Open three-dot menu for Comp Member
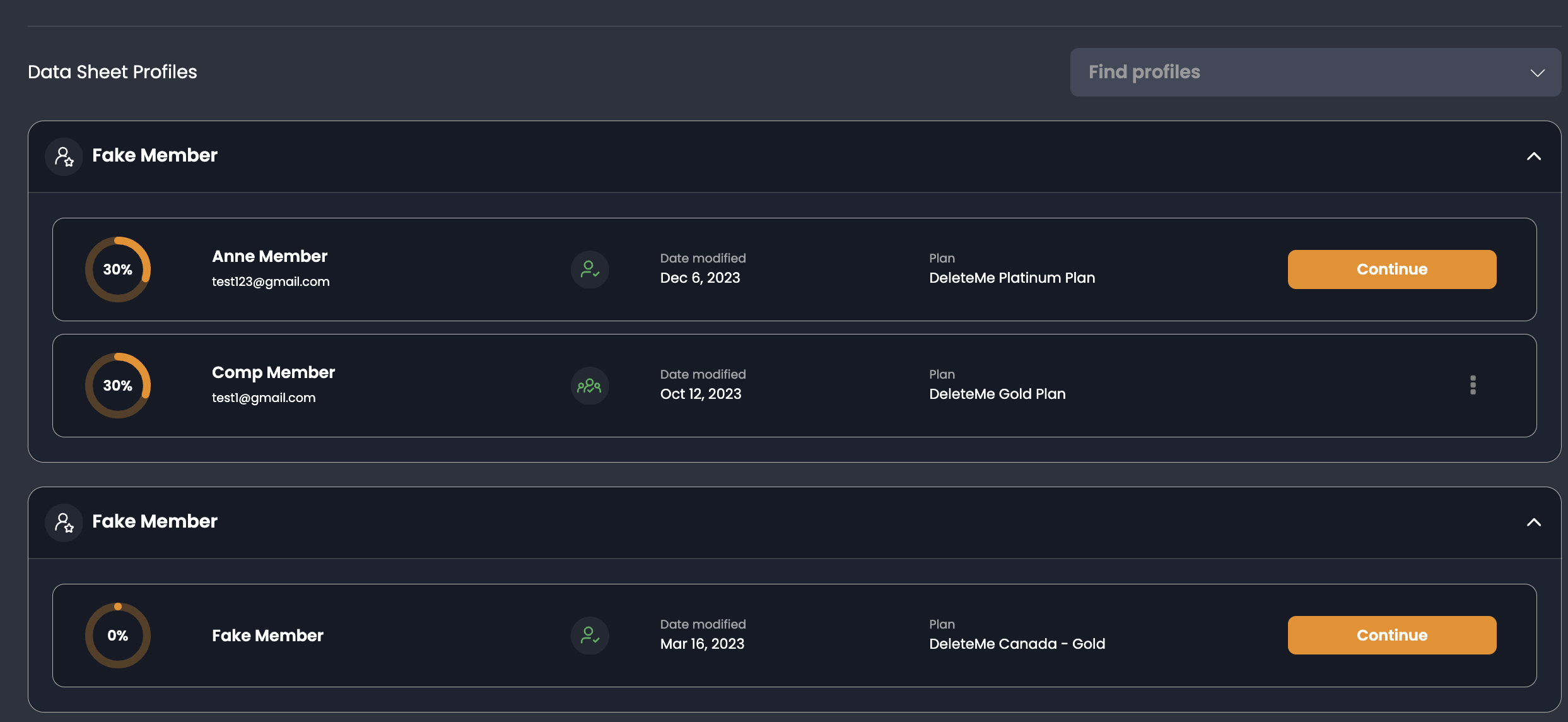The image size is (1568, 722). 1473,385
